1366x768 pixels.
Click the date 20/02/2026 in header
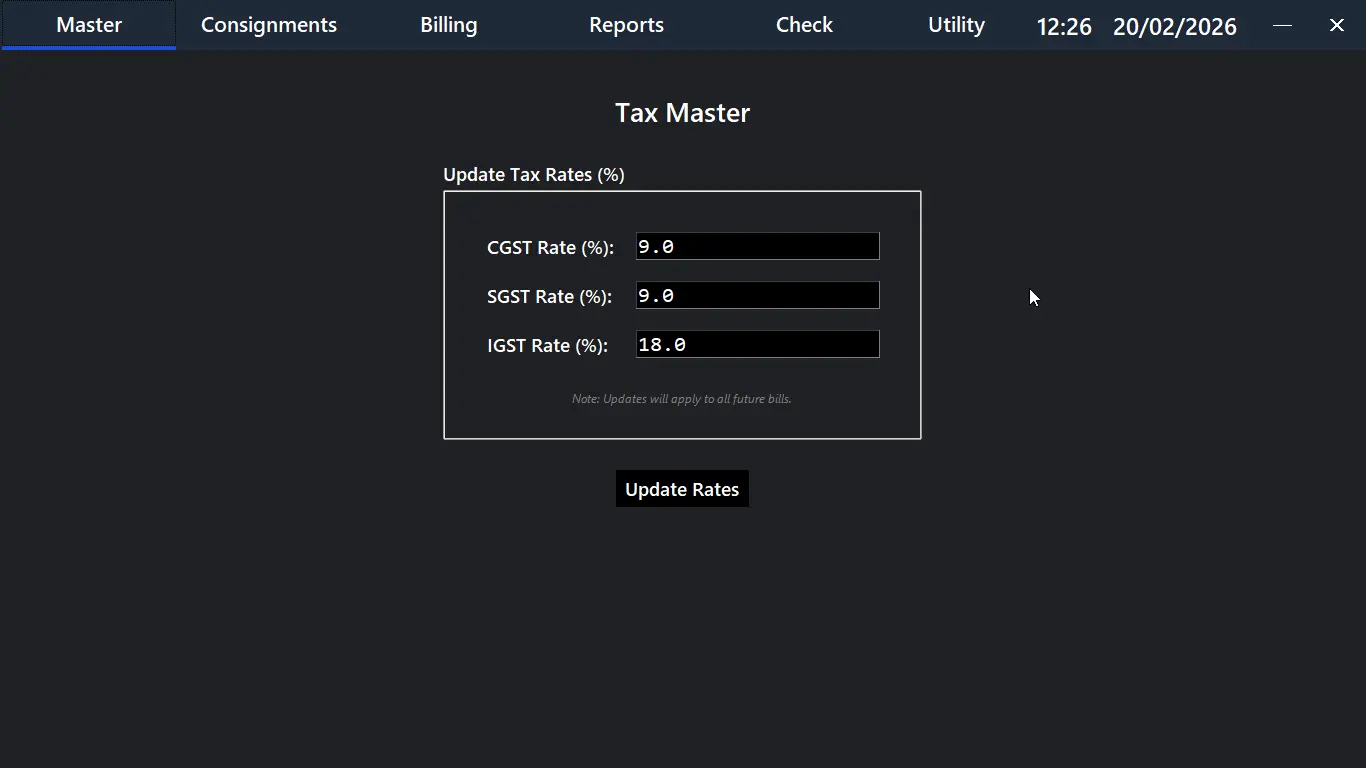pos(1174,27)
